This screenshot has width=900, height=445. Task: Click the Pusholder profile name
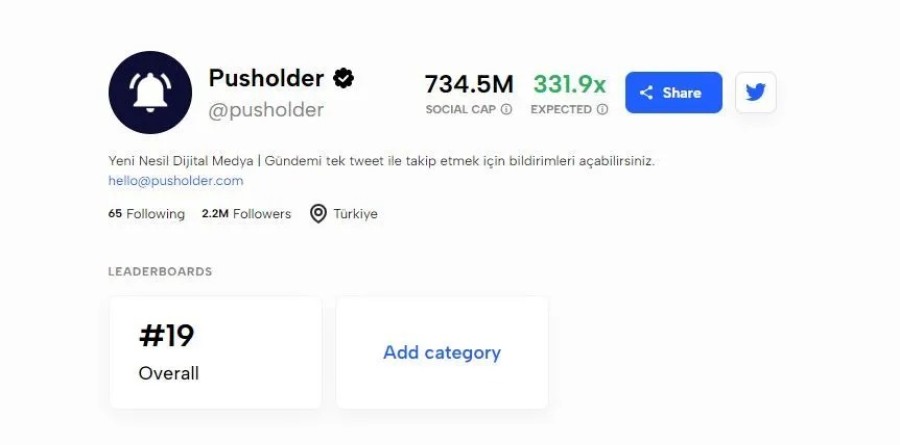[x=266, y=78]
